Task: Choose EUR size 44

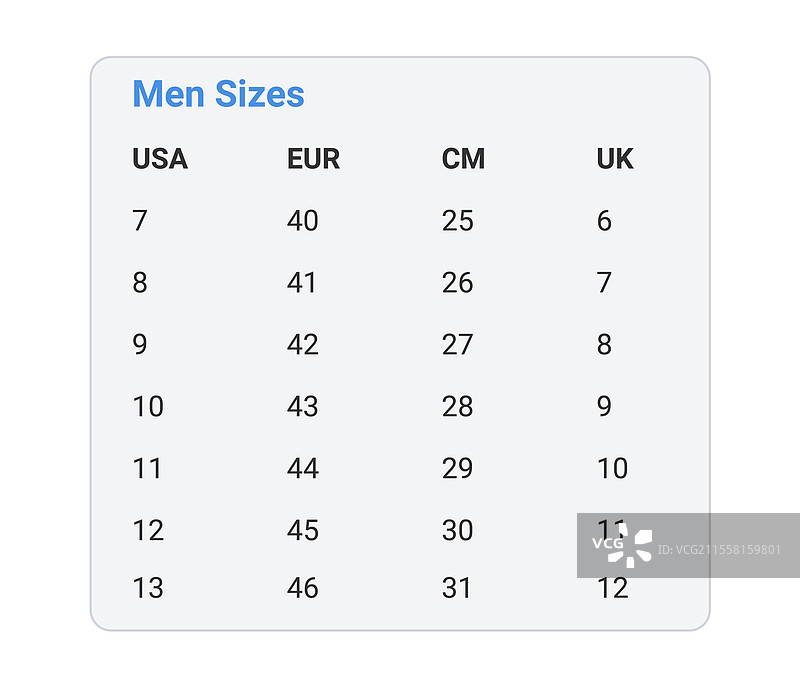Action: point(303,469)
